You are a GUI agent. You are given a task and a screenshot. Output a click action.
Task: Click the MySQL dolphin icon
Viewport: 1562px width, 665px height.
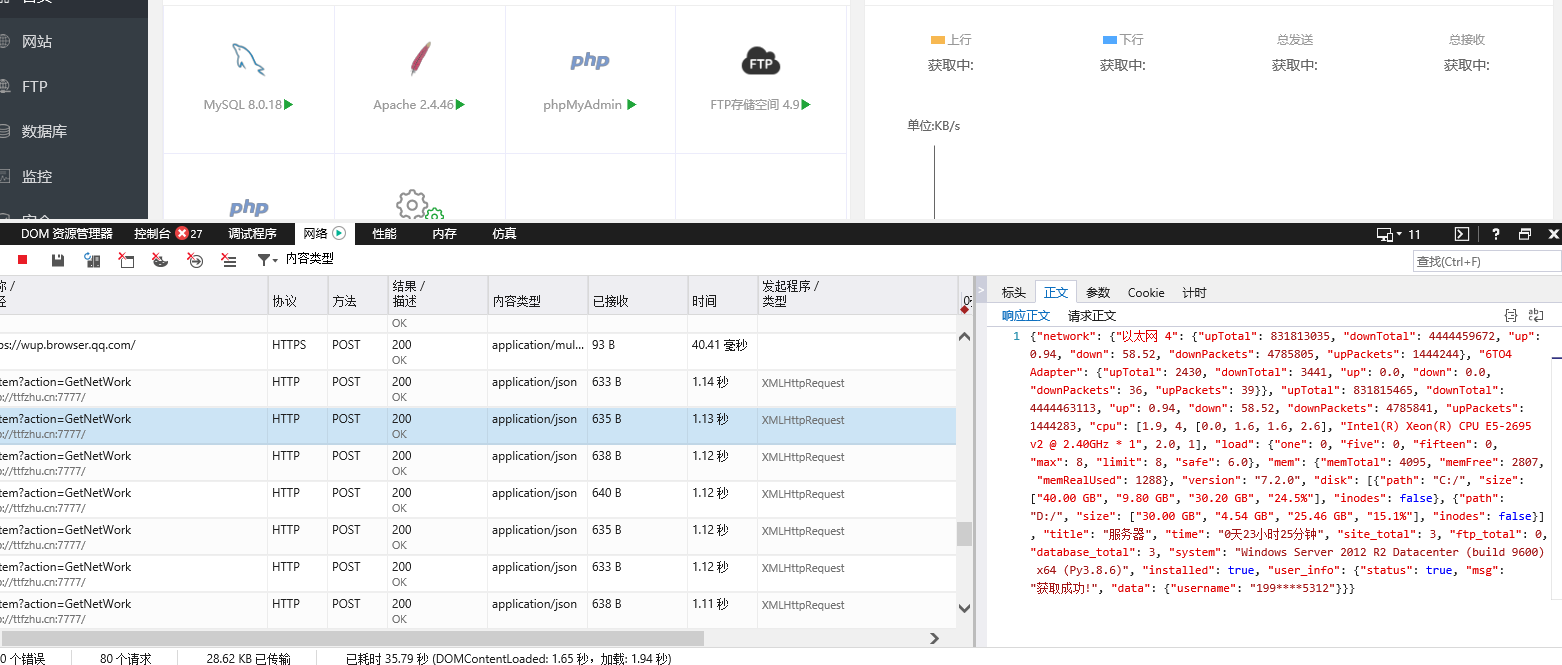[x=249, y=60]
